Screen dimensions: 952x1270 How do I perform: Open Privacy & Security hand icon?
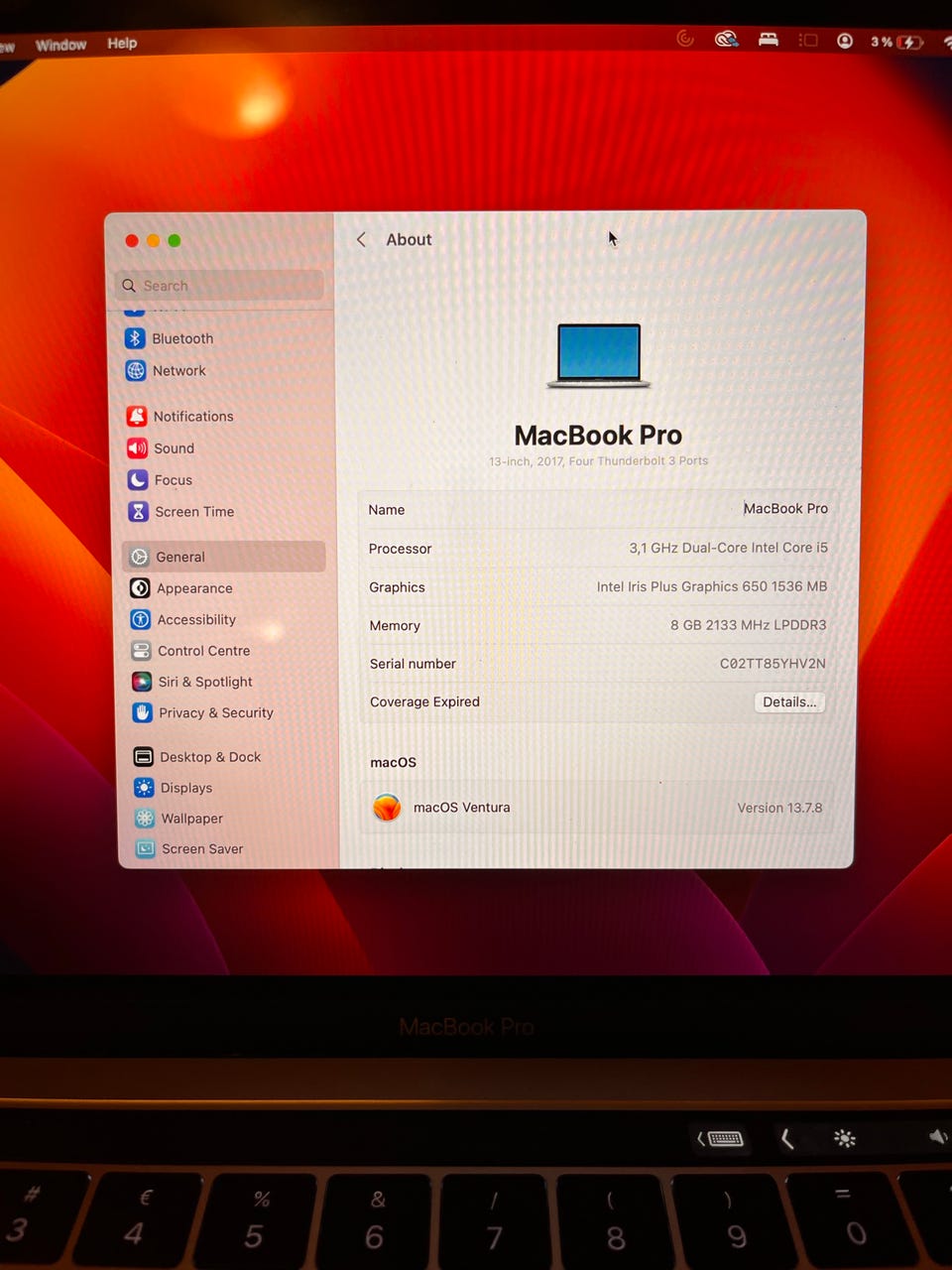pos(143,712)
